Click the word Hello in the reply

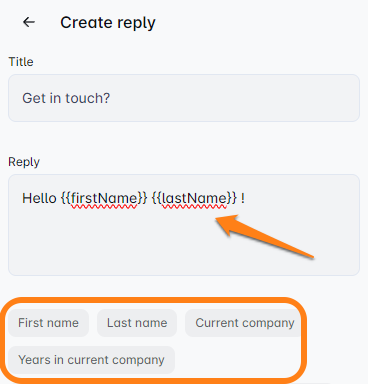[x=39, y=198]
